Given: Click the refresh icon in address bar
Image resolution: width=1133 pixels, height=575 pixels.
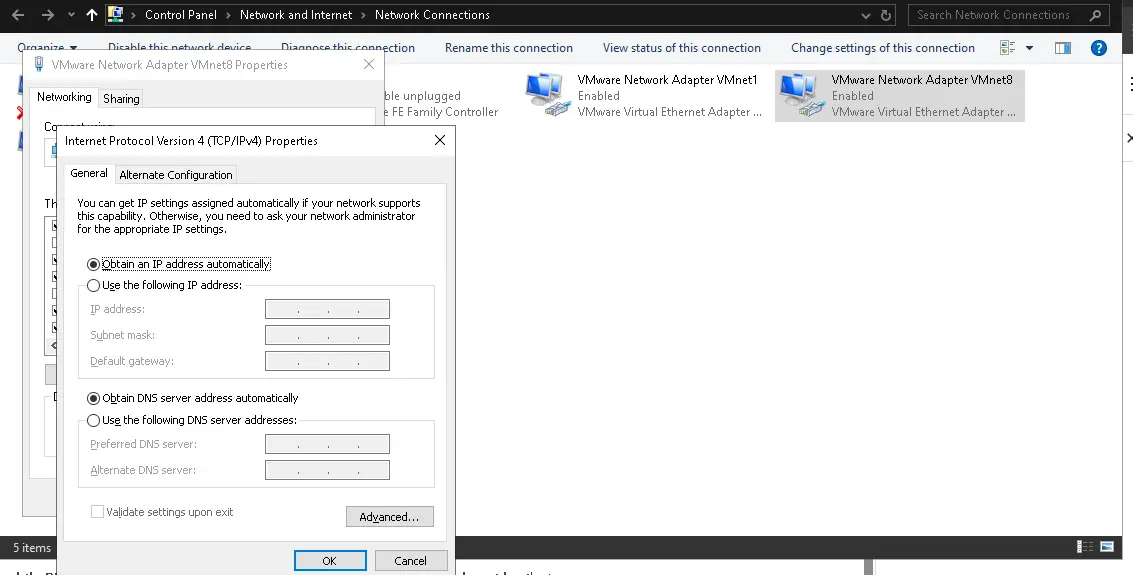Looking at the screenshot, I should (x=886, y=15).
